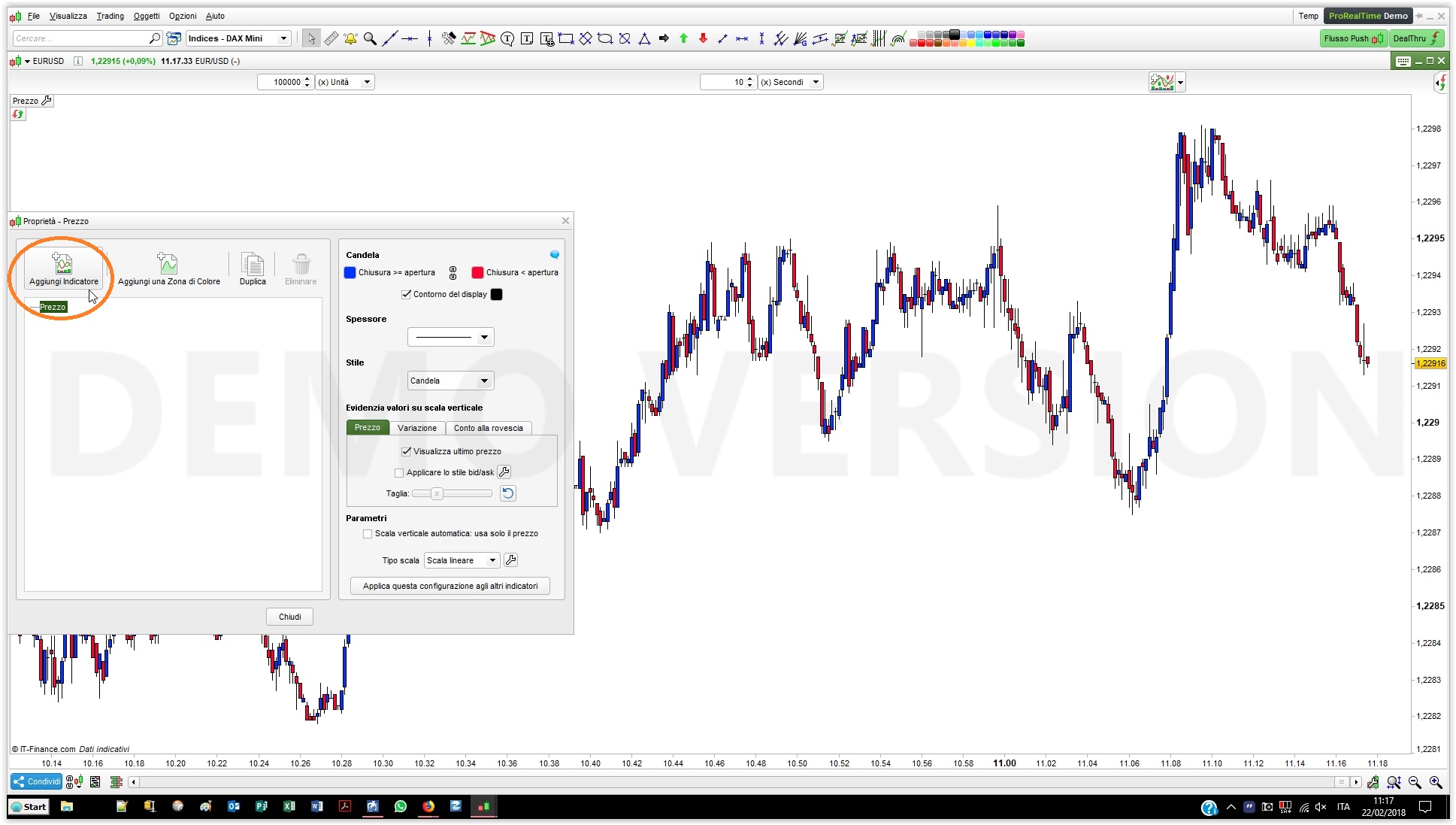Viewport: 1456px width, 825px height.
Task: Click the Chiudi button
Action: pos(289,617)
